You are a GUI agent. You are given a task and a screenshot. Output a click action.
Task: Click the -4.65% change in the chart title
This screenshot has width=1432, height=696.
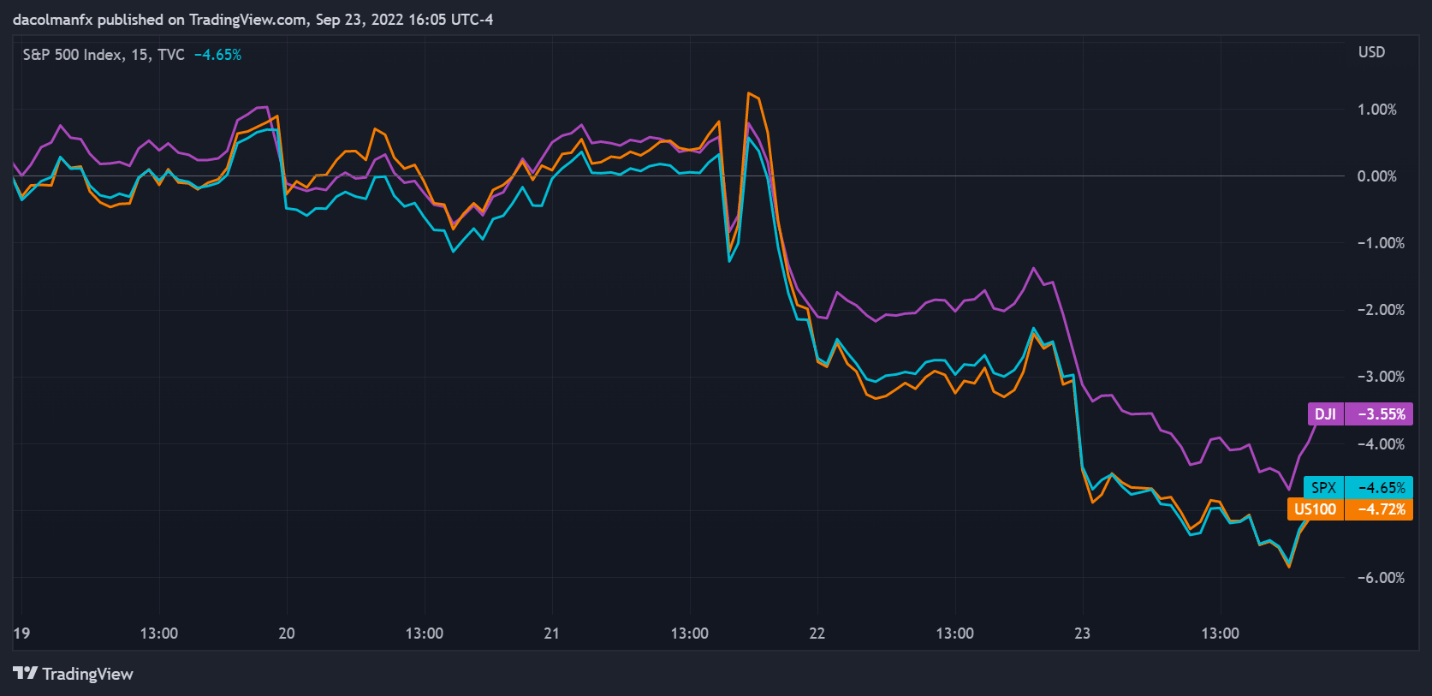(217, 55)
